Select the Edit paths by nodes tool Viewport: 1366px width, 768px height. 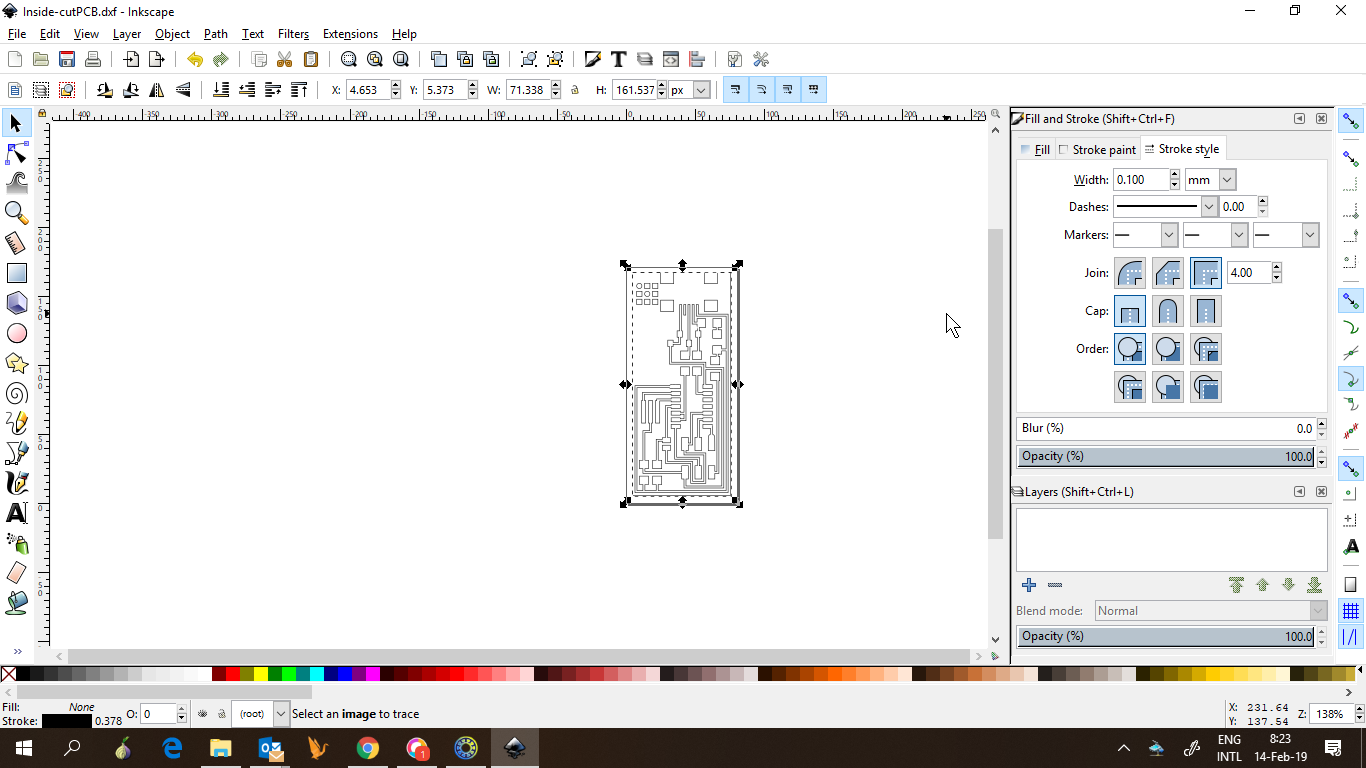point(16,153)
